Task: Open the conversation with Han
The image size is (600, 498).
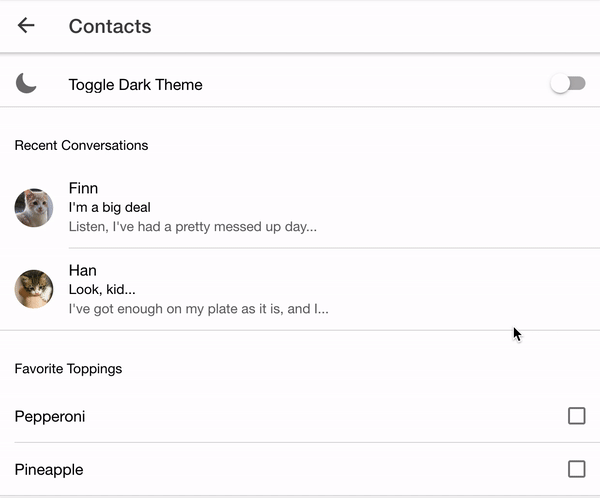Action: [300, 289]
